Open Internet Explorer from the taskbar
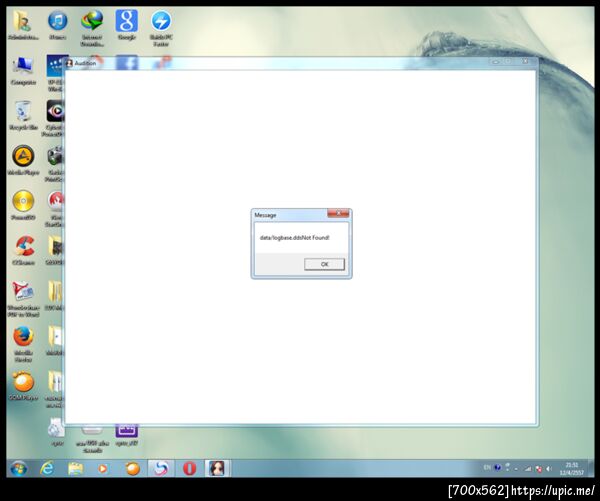This screenshot has height=501, width=600. (47, 468)
